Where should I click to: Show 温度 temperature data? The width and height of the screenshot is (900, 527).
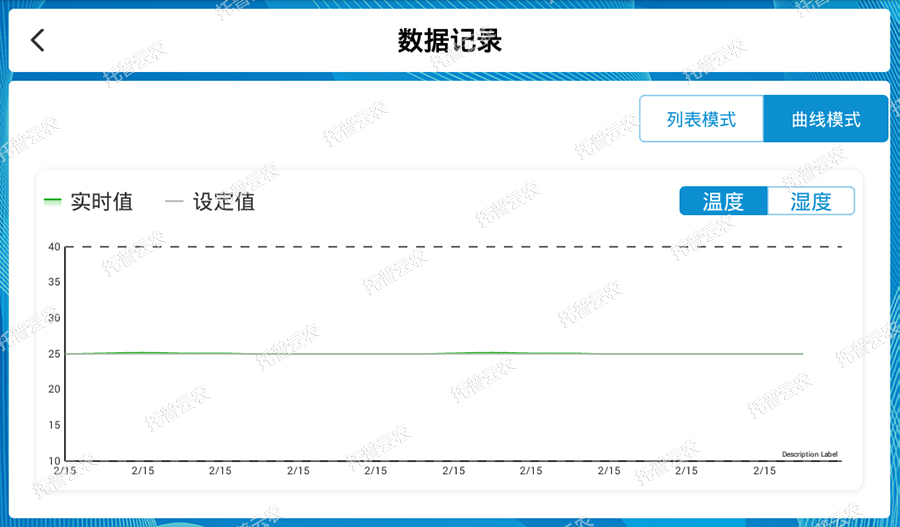[x=723, y=201]
